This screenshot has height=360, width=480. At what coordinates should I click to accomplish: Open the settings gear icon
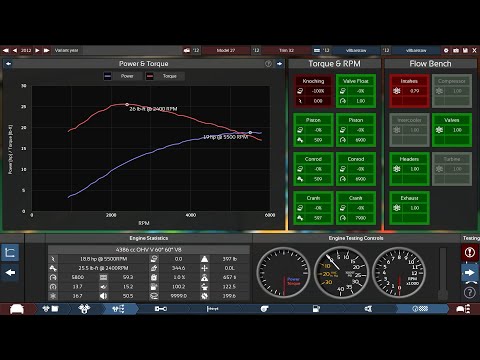[446, 50]
